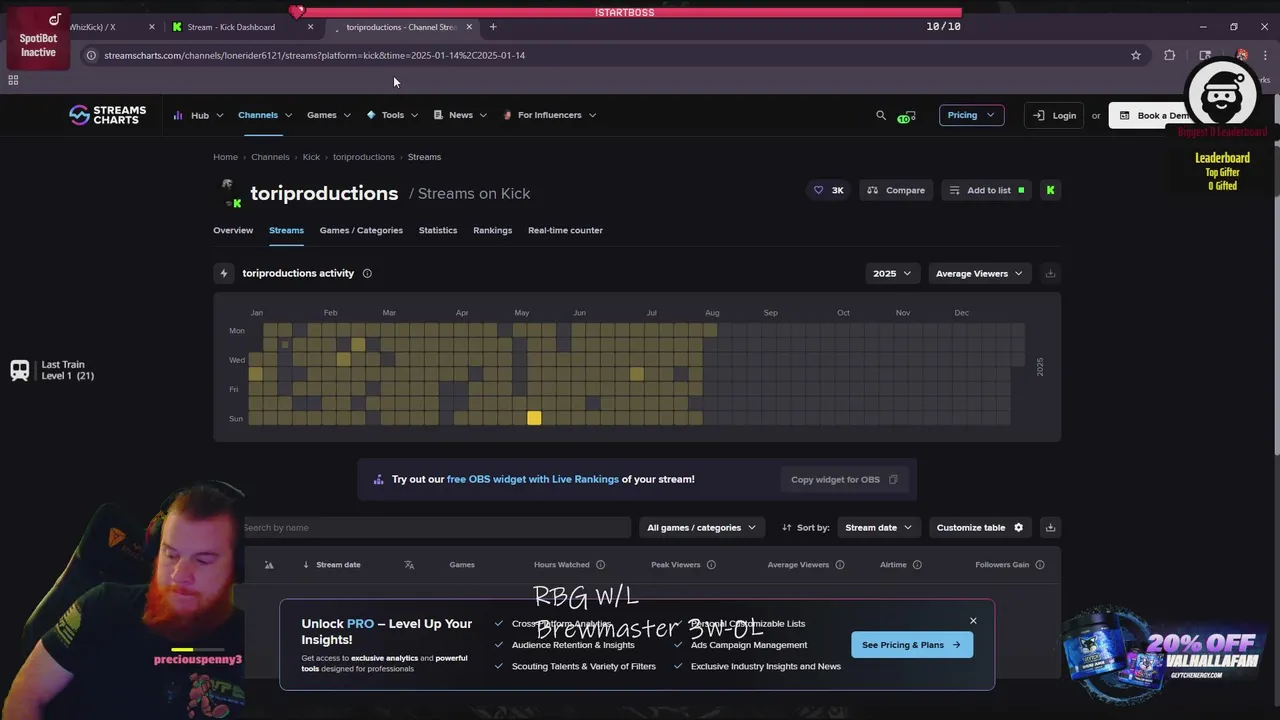This screenshot has height=720, width=1280.
Task: Download the activity heatmap data
Action: (1050, 273)
